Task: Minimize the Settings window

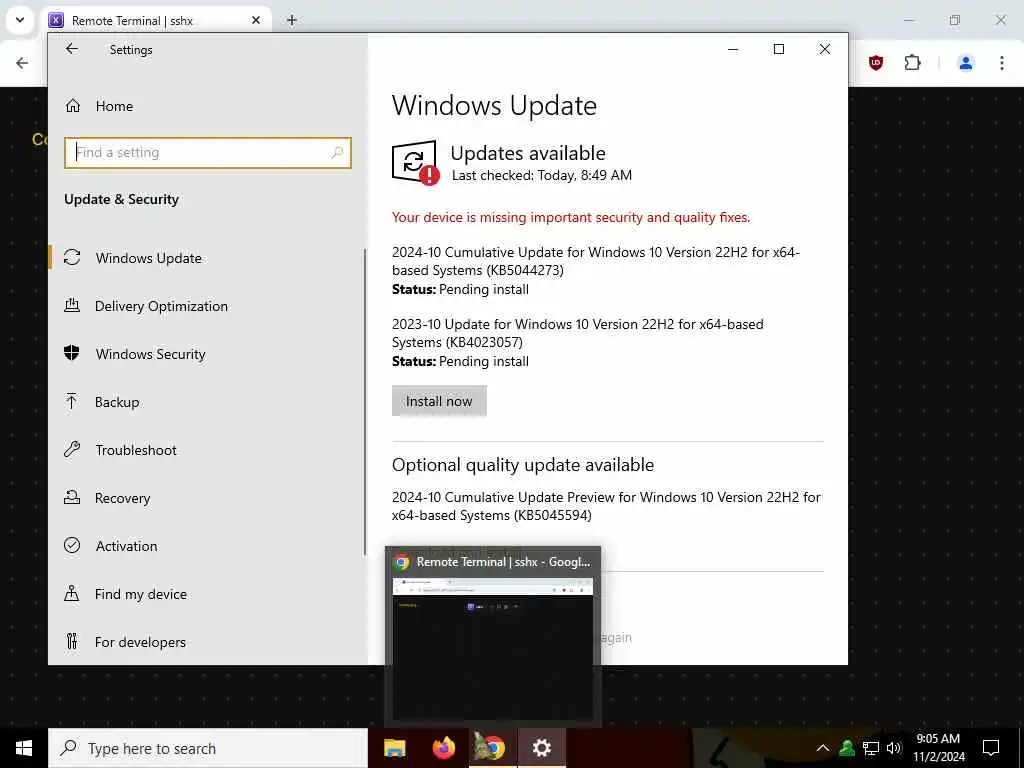Action: tap(733, 49)
